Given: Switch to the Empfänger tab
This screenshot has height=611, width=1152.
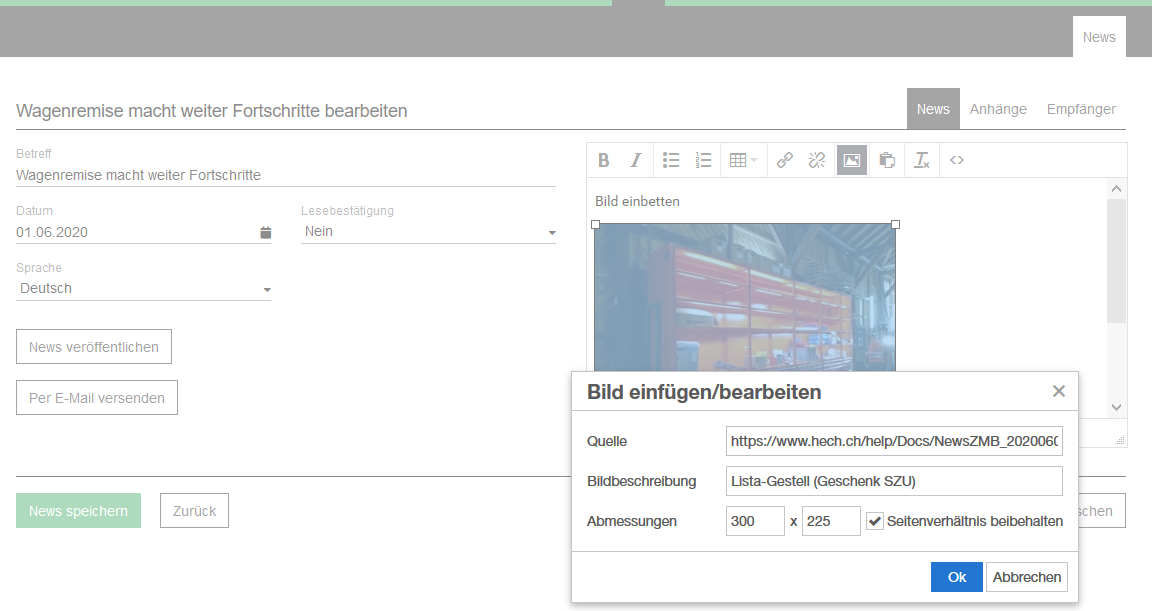Looking at the screenshot, I should (1081, 109).
